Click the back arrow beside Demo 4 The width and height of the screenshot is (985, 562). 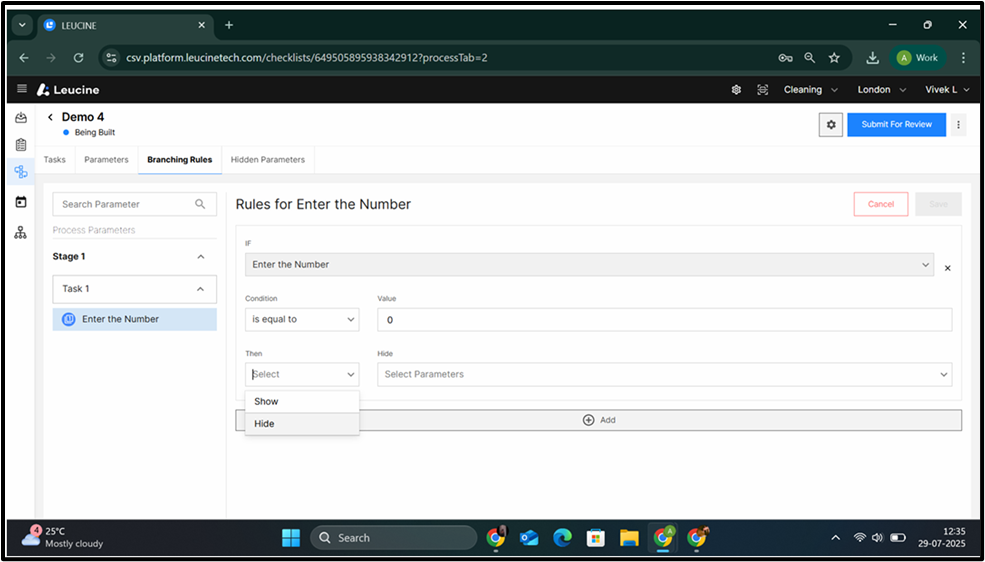(50, 118)
